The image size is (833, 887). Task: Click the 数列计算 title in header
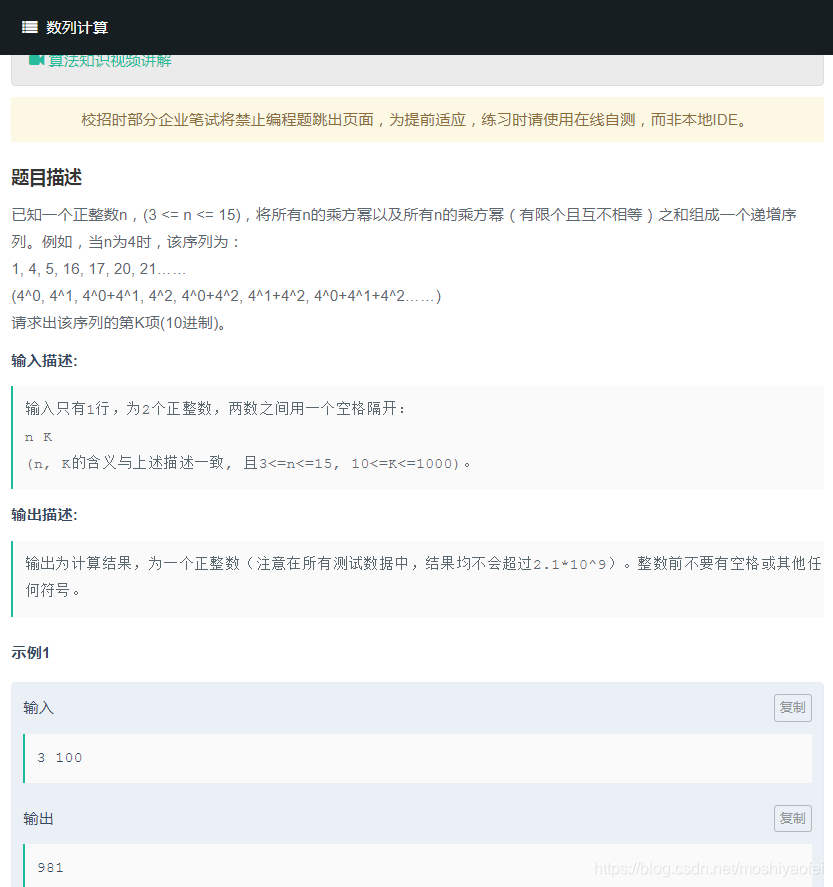(77, 27)
